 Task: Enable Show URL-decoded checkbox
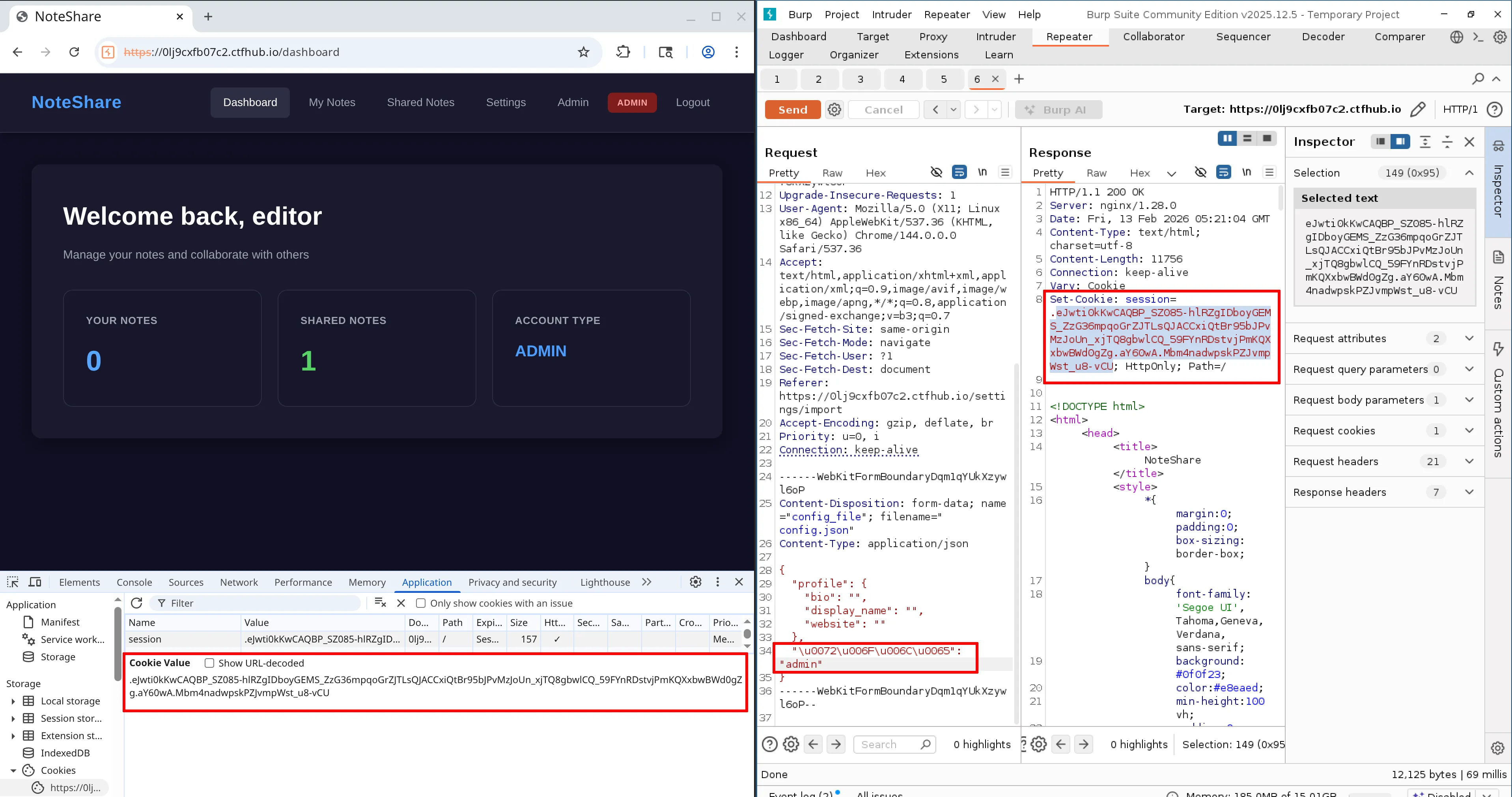[x=209, y=663]
